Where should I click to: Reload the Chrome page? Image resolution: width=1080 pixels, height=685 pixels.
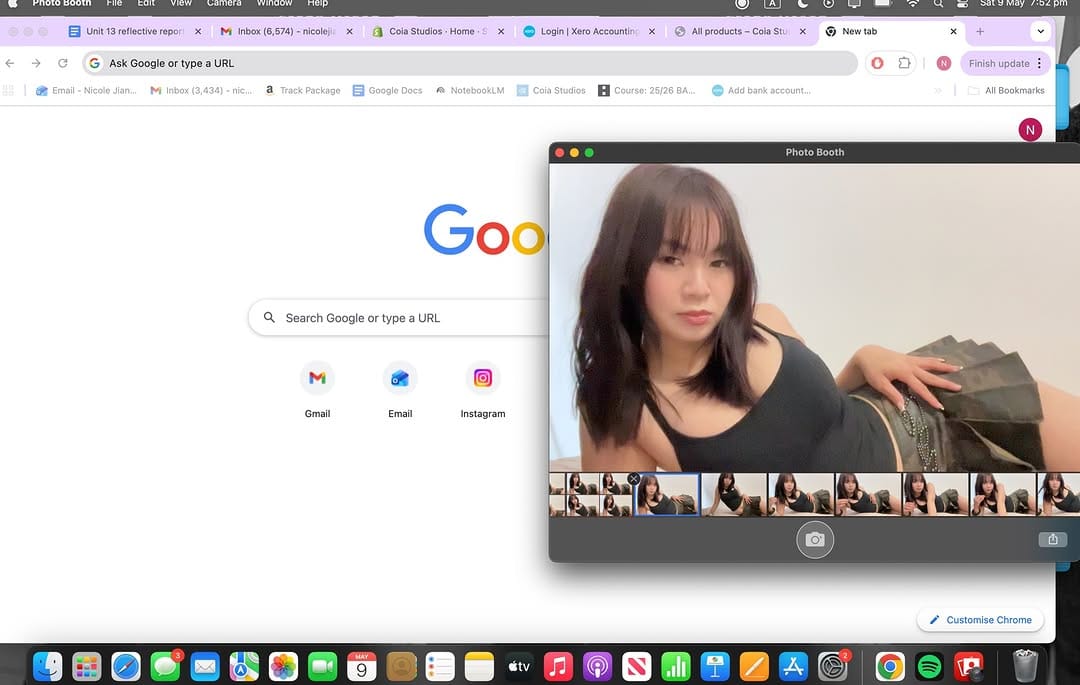pos(63,63)
